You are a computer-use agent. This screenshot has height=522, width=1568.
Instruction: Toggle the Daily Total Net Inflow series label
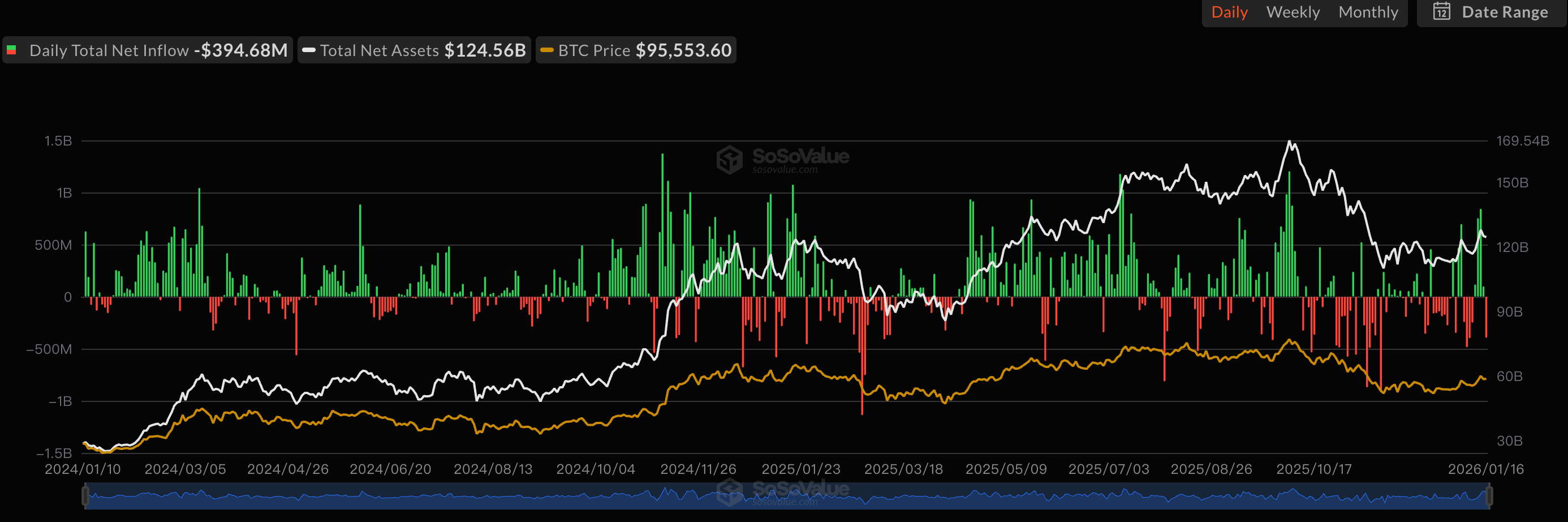(x=109, y=50)
